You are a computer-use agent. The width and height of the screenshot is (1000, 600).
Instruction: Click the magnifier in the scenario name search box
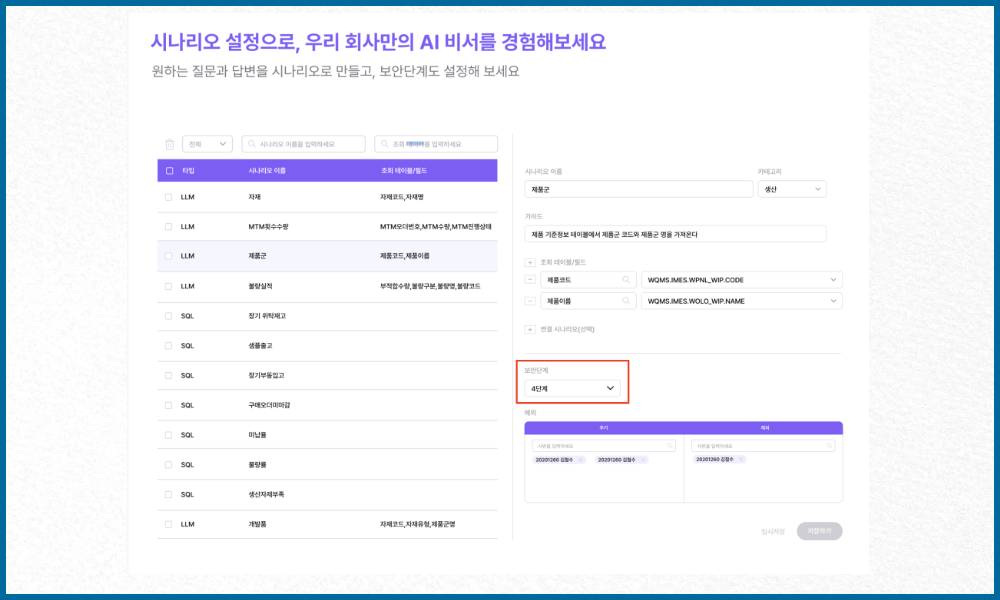pyautogui.click(x=252, y=144)
